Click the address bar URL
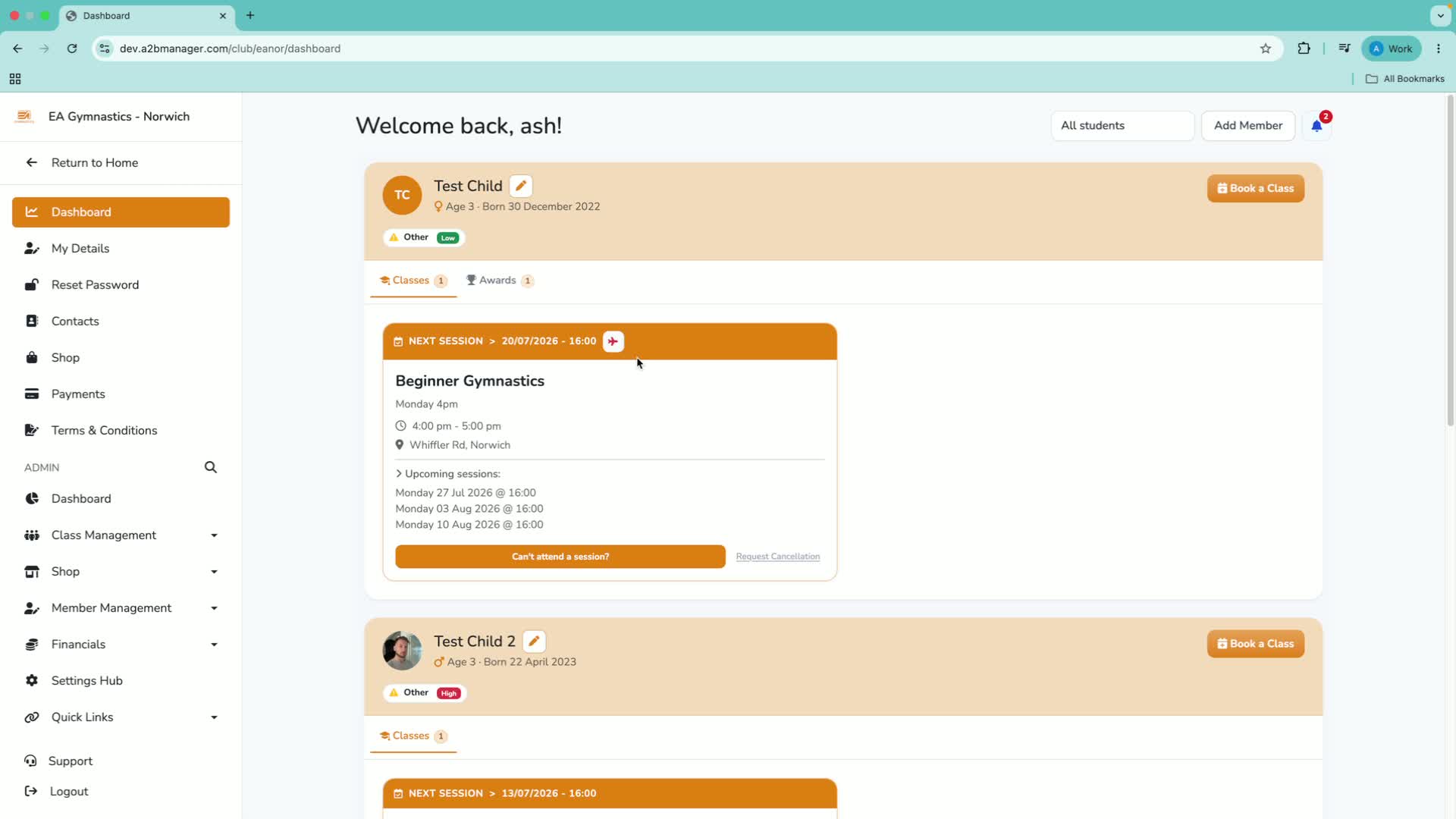The image size is (1456, 819). tap(230, 49)
